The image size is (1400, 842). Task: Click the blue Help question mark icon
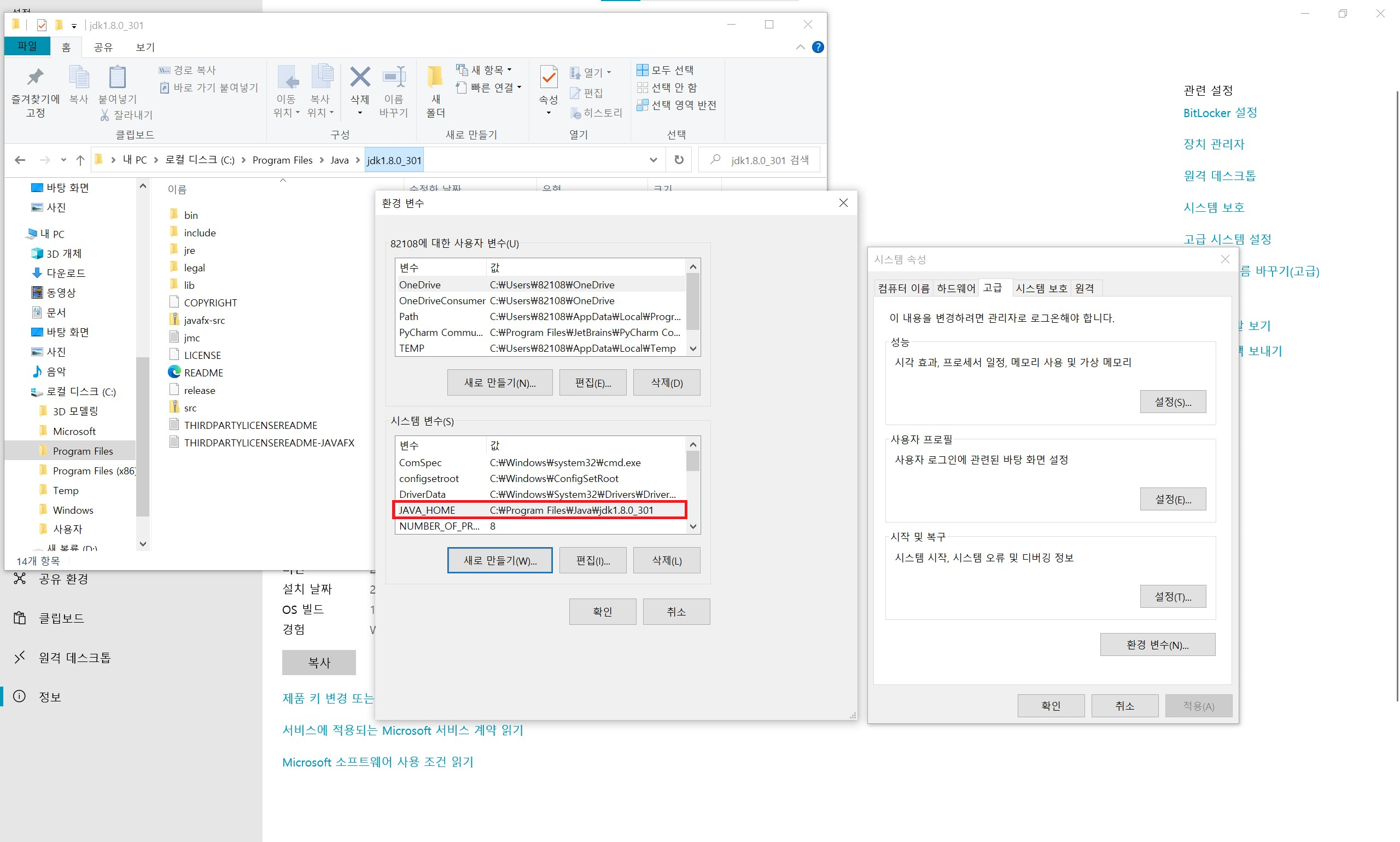(817, 47)
